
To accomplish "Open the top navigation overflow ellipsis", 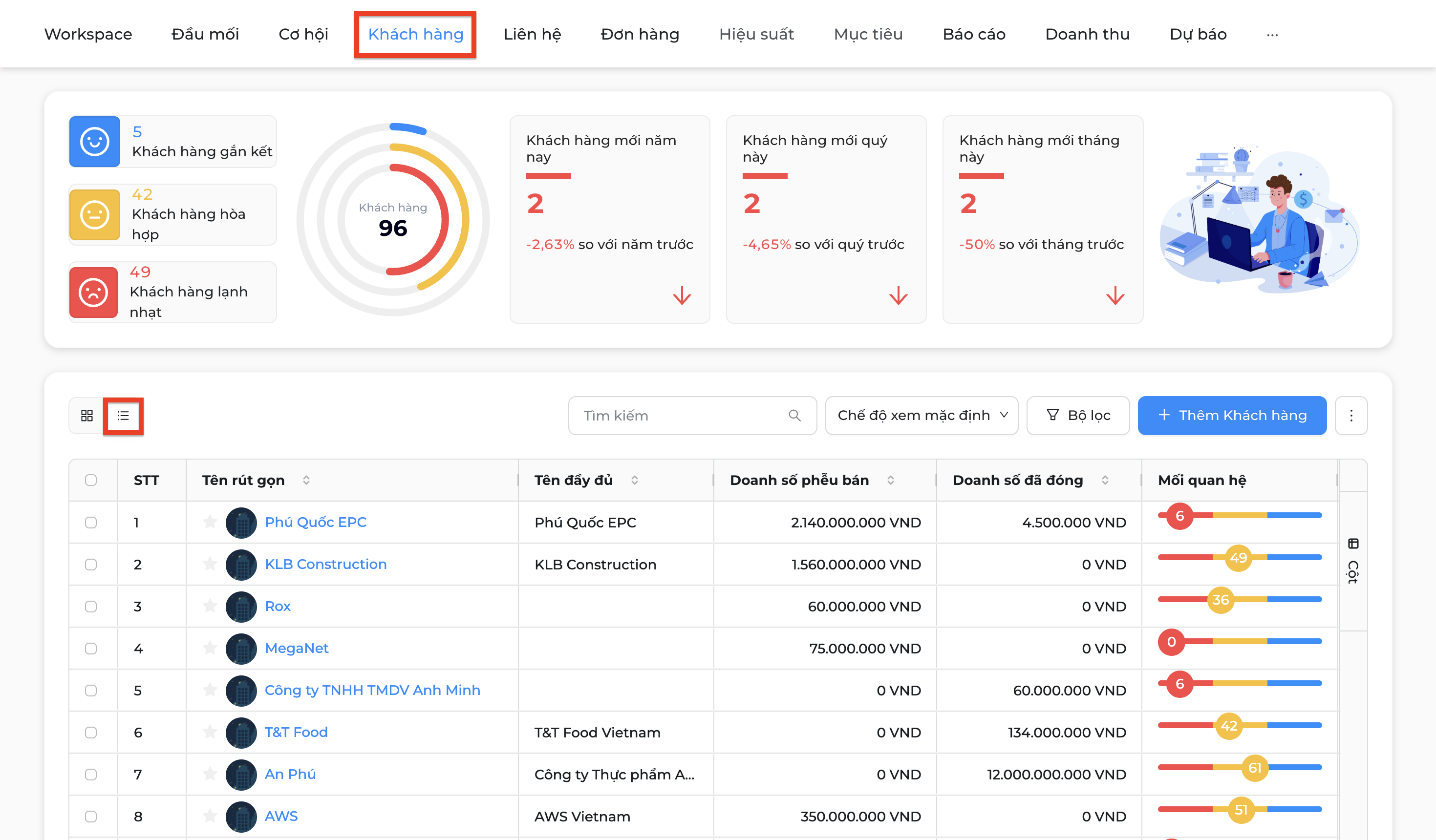I will (x=1272, y=35).
